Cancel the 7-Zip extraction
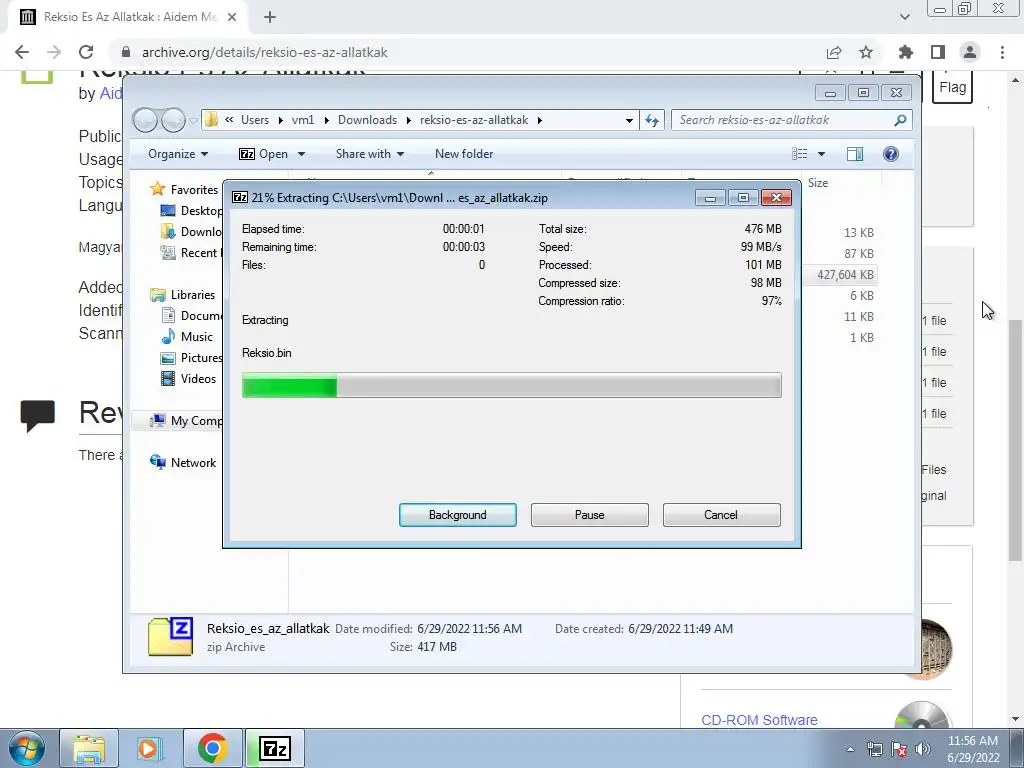 721,515
